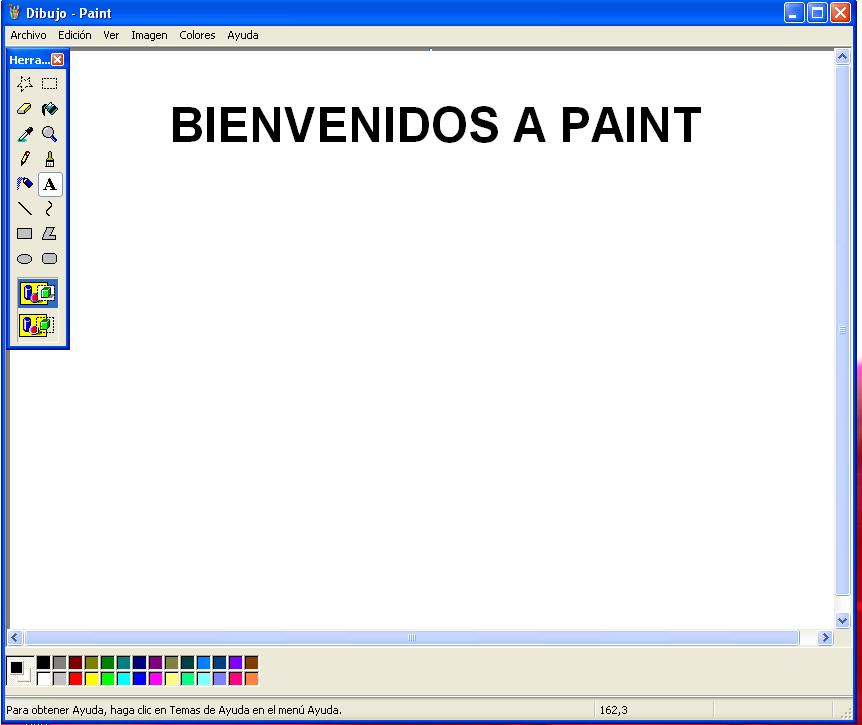
Task: Select the Ellipse tool
Action: [x=25, y=258]
